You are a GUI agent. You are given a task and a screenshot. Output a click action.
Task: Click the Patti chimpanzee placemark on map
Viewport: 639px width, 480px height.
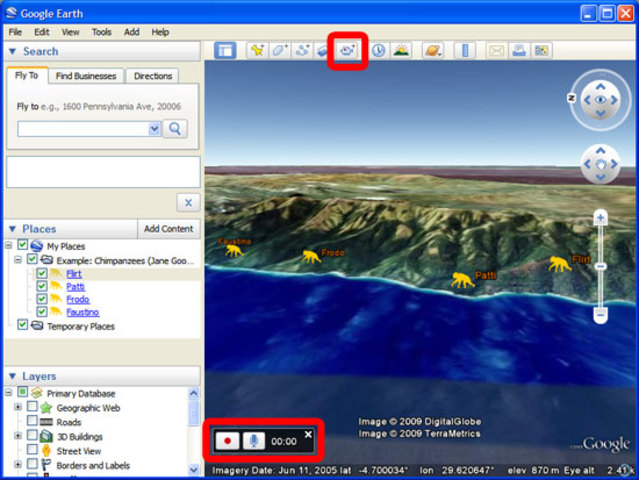click(x=463, y=280)
